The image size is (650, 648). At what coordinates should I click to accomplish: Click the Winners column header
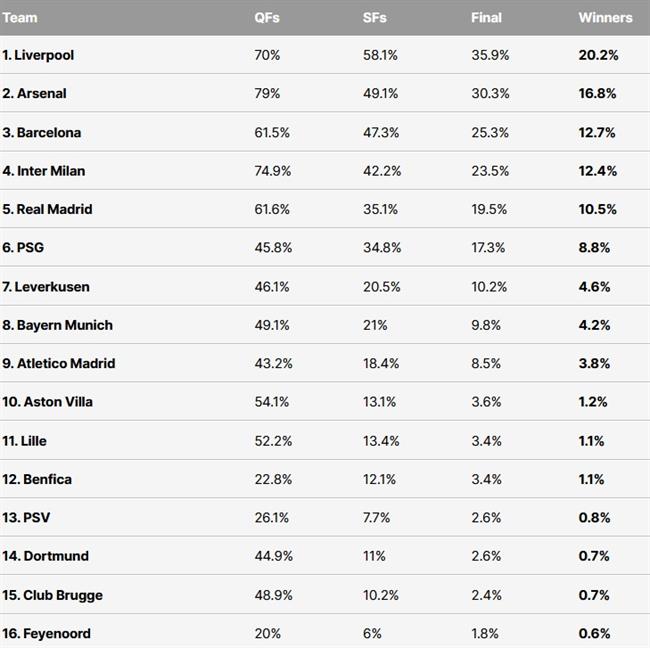[605, 18]
